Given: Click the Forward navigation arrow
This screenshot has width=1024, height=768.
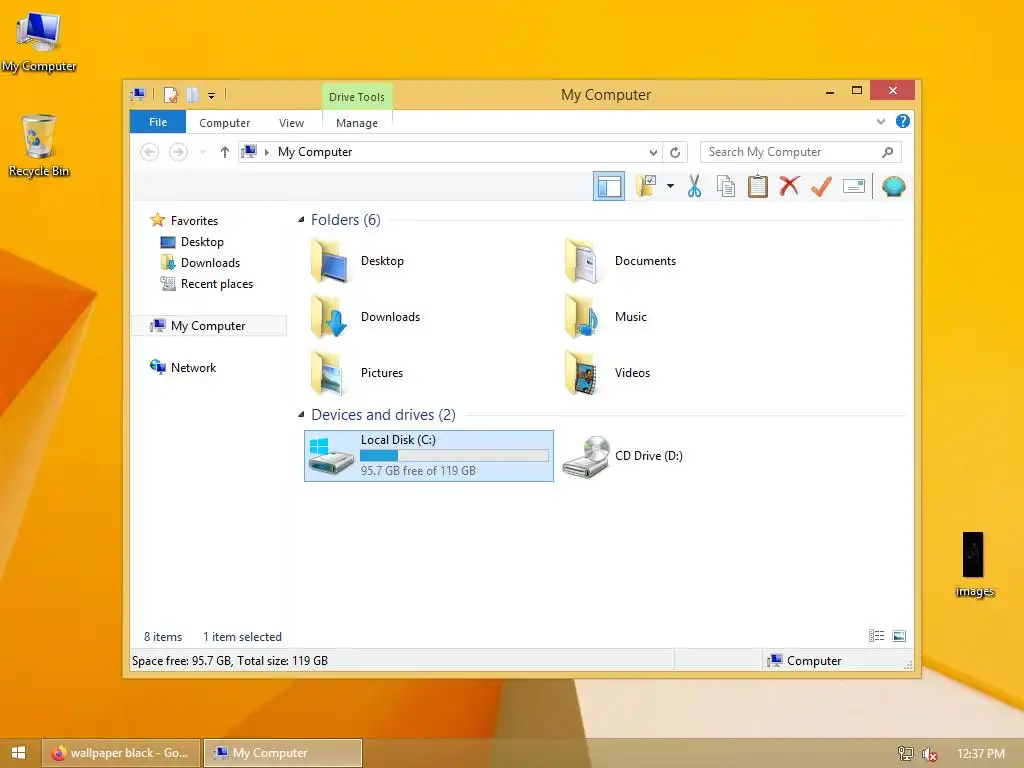Looking at the screenshot, I should pyautogui.click(x=178, y=152).
